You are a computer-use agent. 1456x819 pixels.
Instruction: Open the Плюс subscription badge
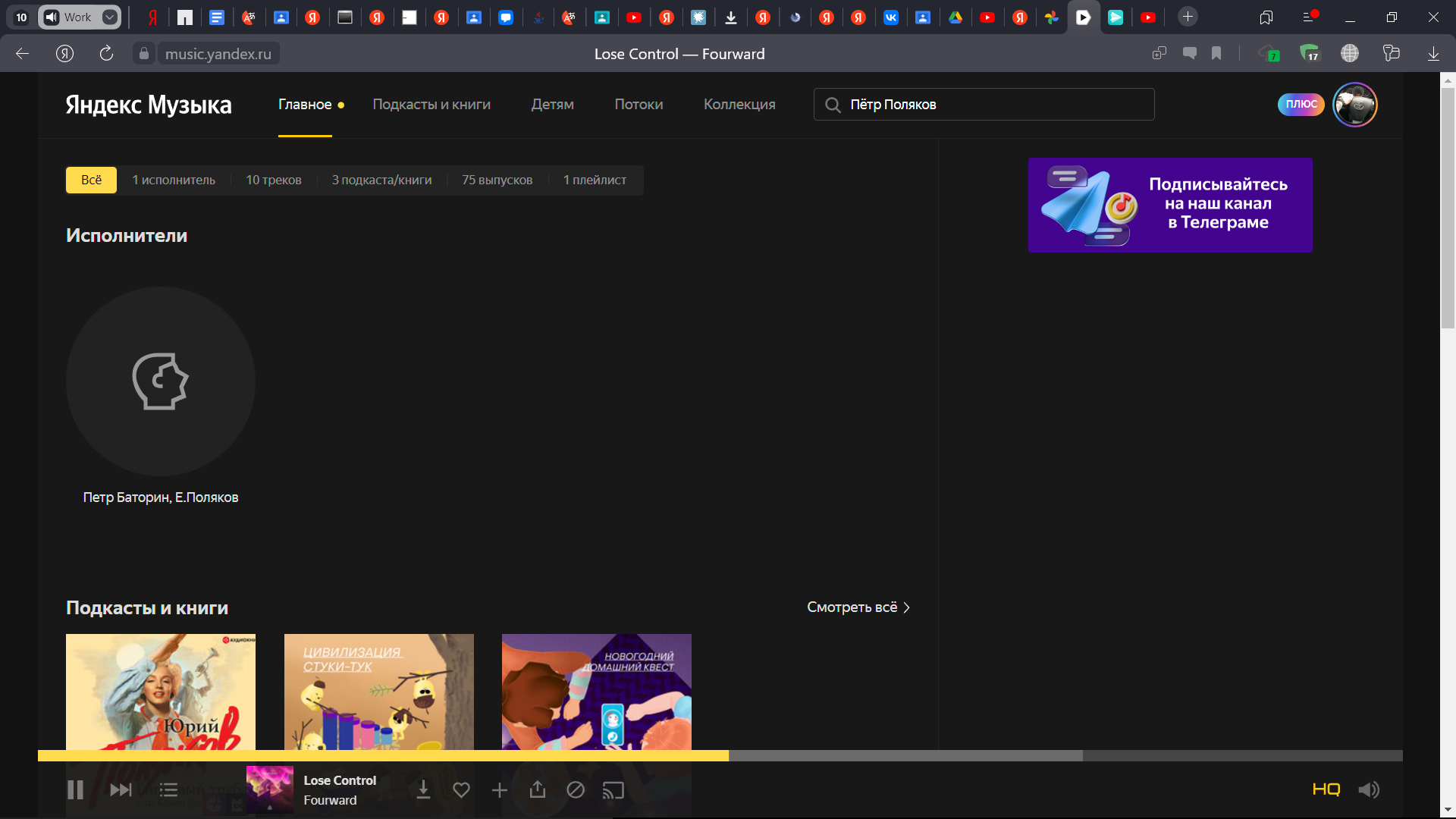click(1301, 105)
